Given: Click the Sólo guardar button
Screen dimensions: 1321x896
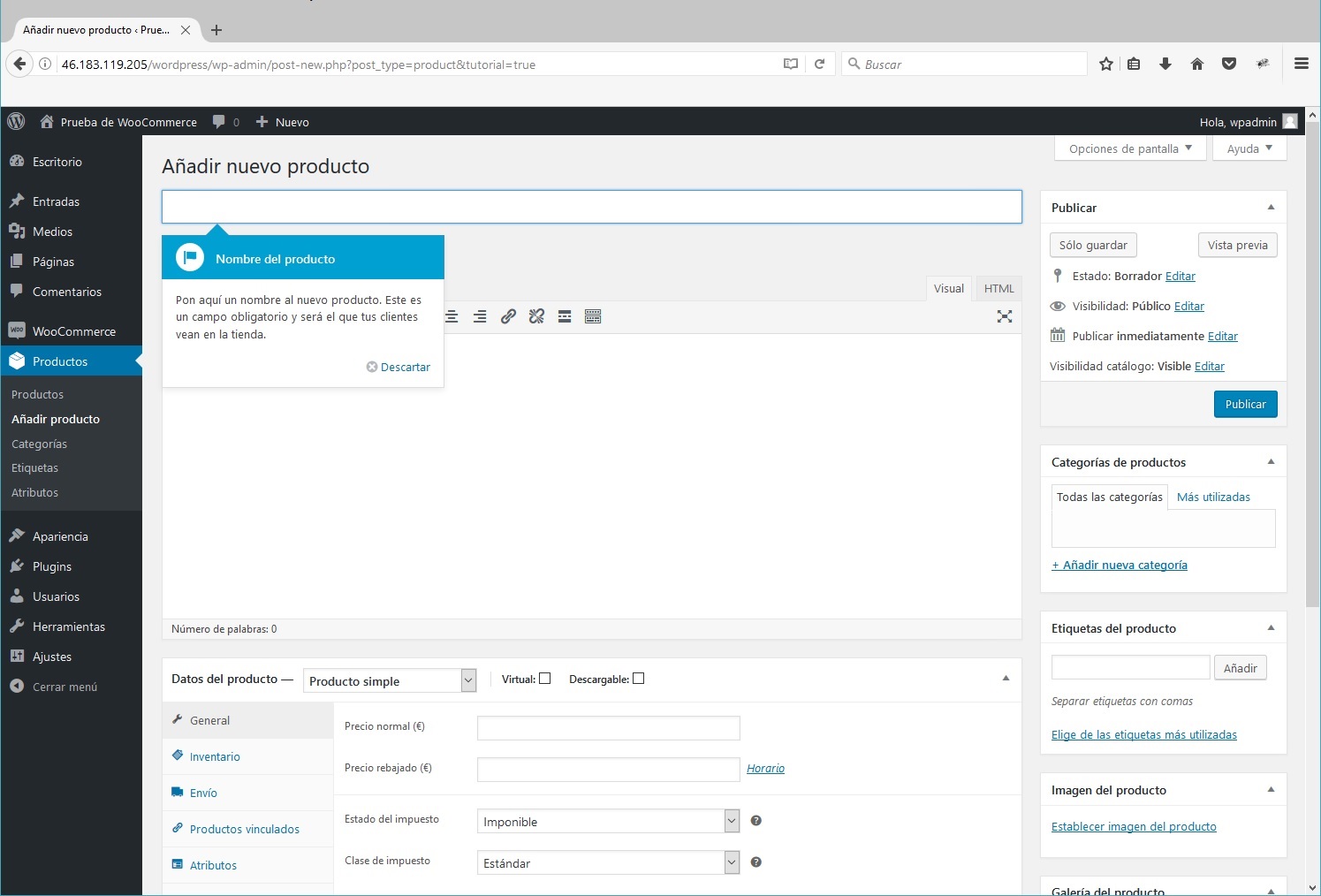Looking at the screenshot, I should coord(1093,245).
